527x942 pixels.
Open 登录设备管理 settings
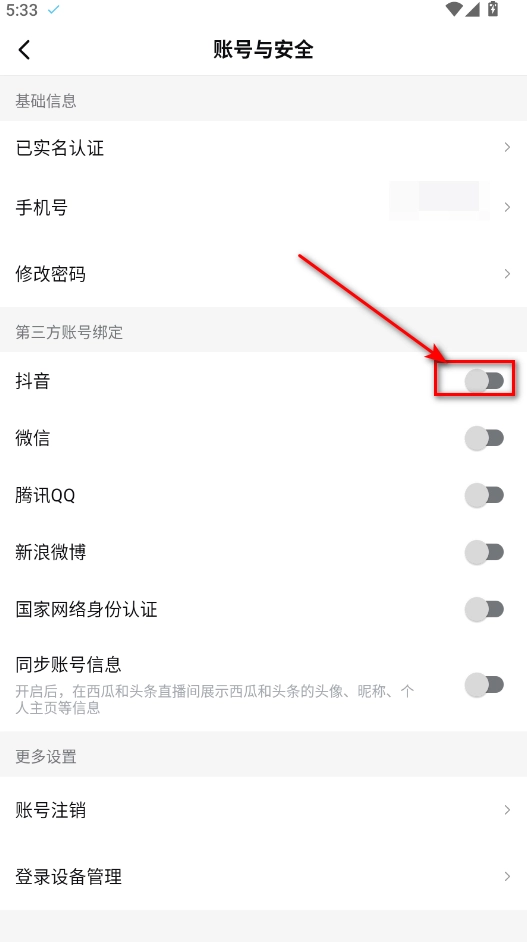pyautogui.click(x=263, y=876)
